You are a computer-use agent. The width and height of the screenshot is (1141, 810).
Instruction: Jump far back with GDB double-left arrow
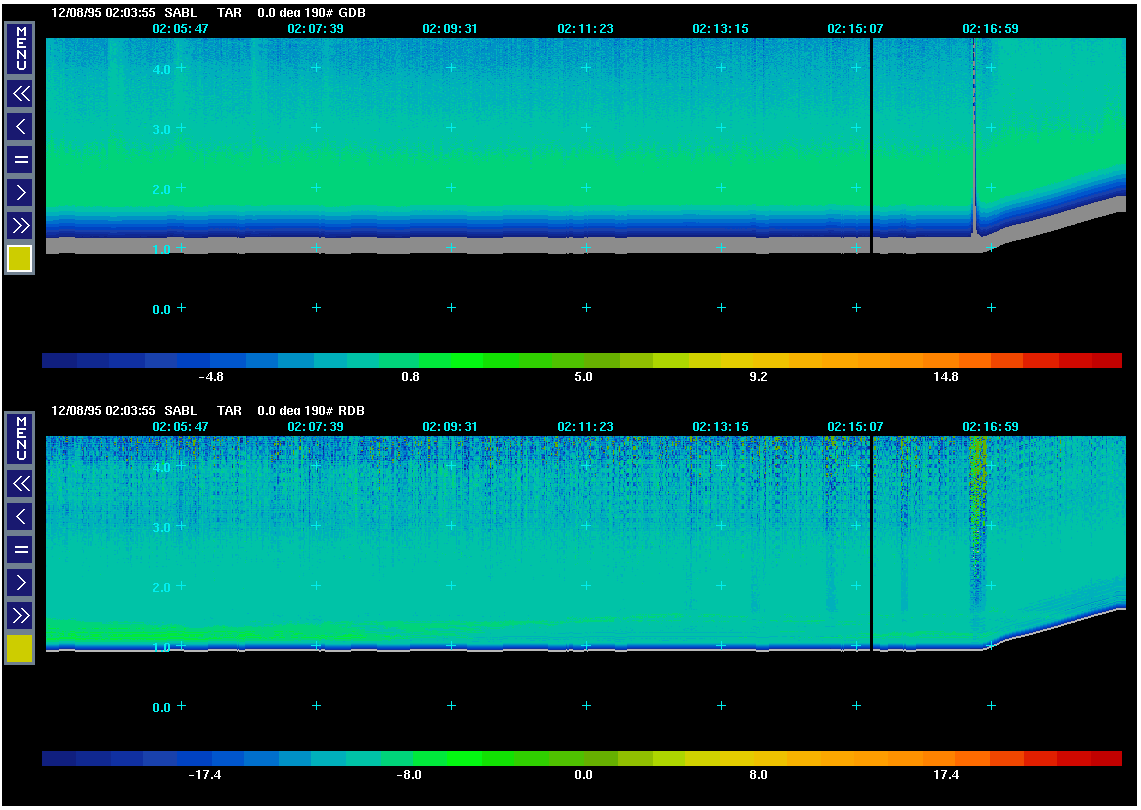[x=20, y=94]
